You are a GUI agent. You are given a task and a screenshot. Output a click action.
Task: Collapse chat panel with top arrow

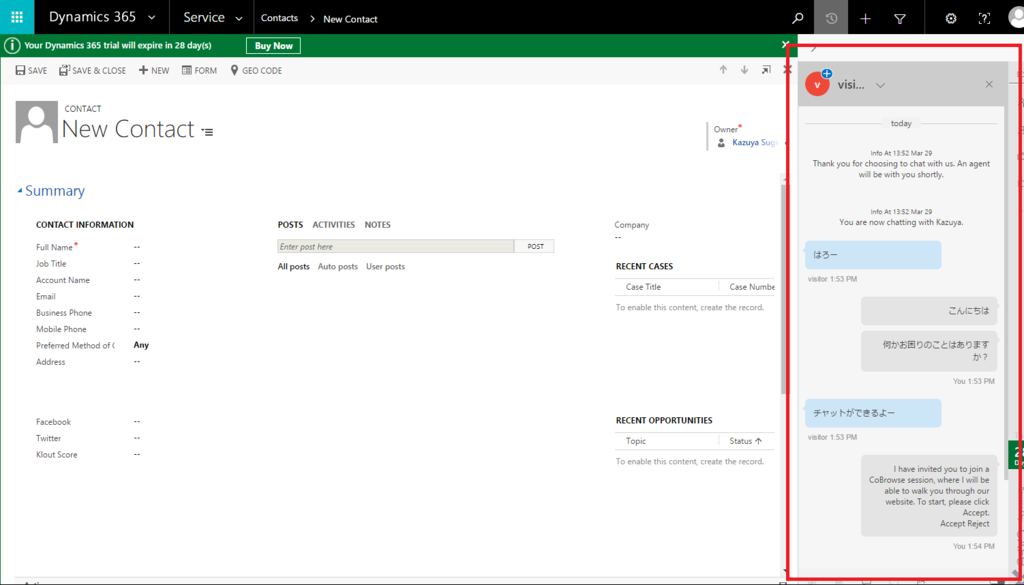[x=813, y=49]
